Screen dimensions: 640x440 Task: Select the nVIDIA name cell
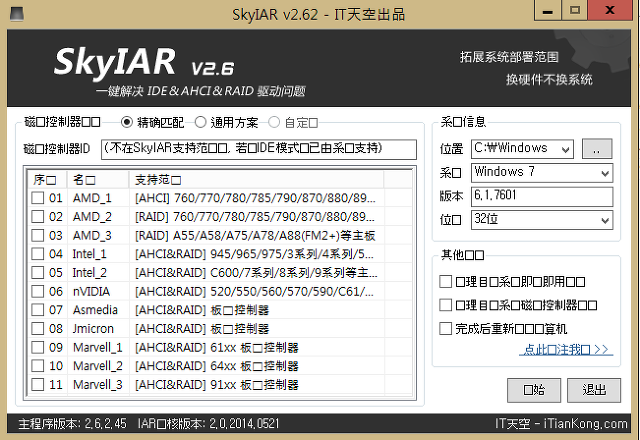pos(91,291)
